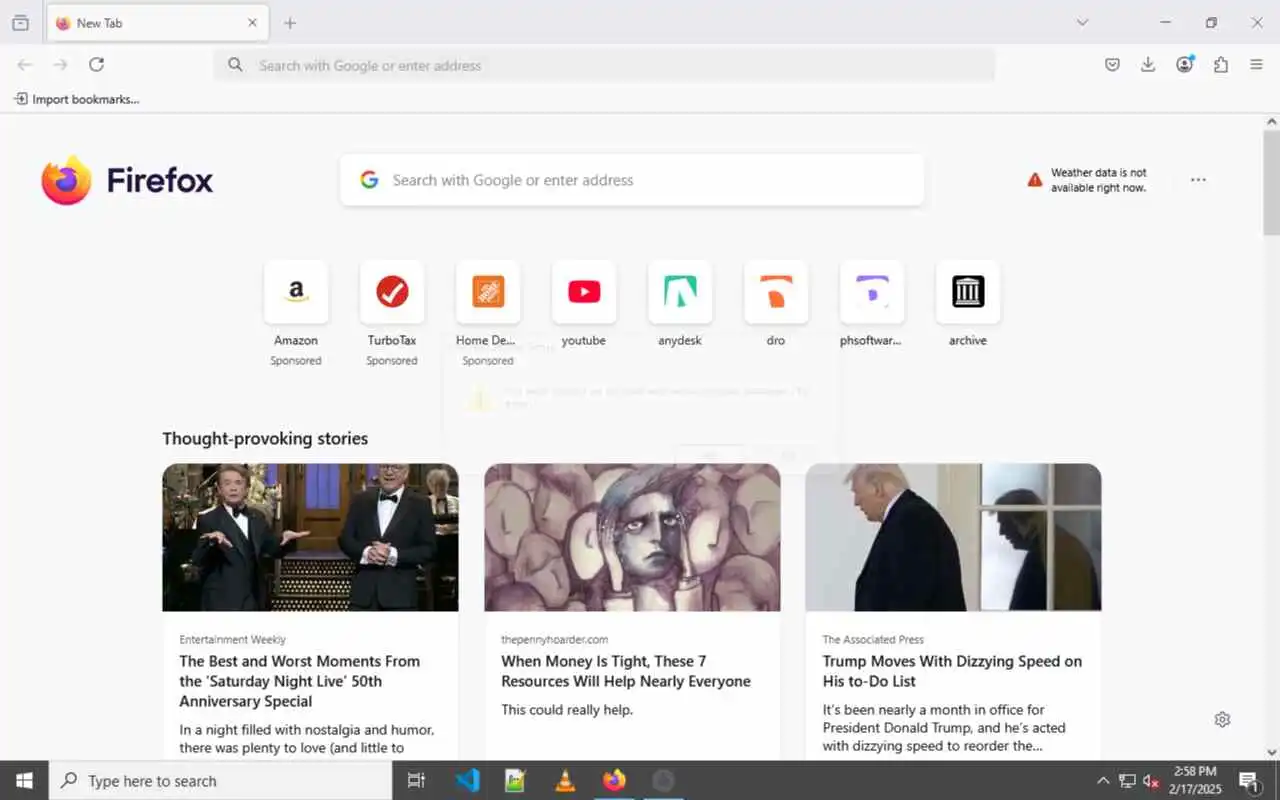
Task: Go forward with the forward arrow
Action: coord(60,65)
